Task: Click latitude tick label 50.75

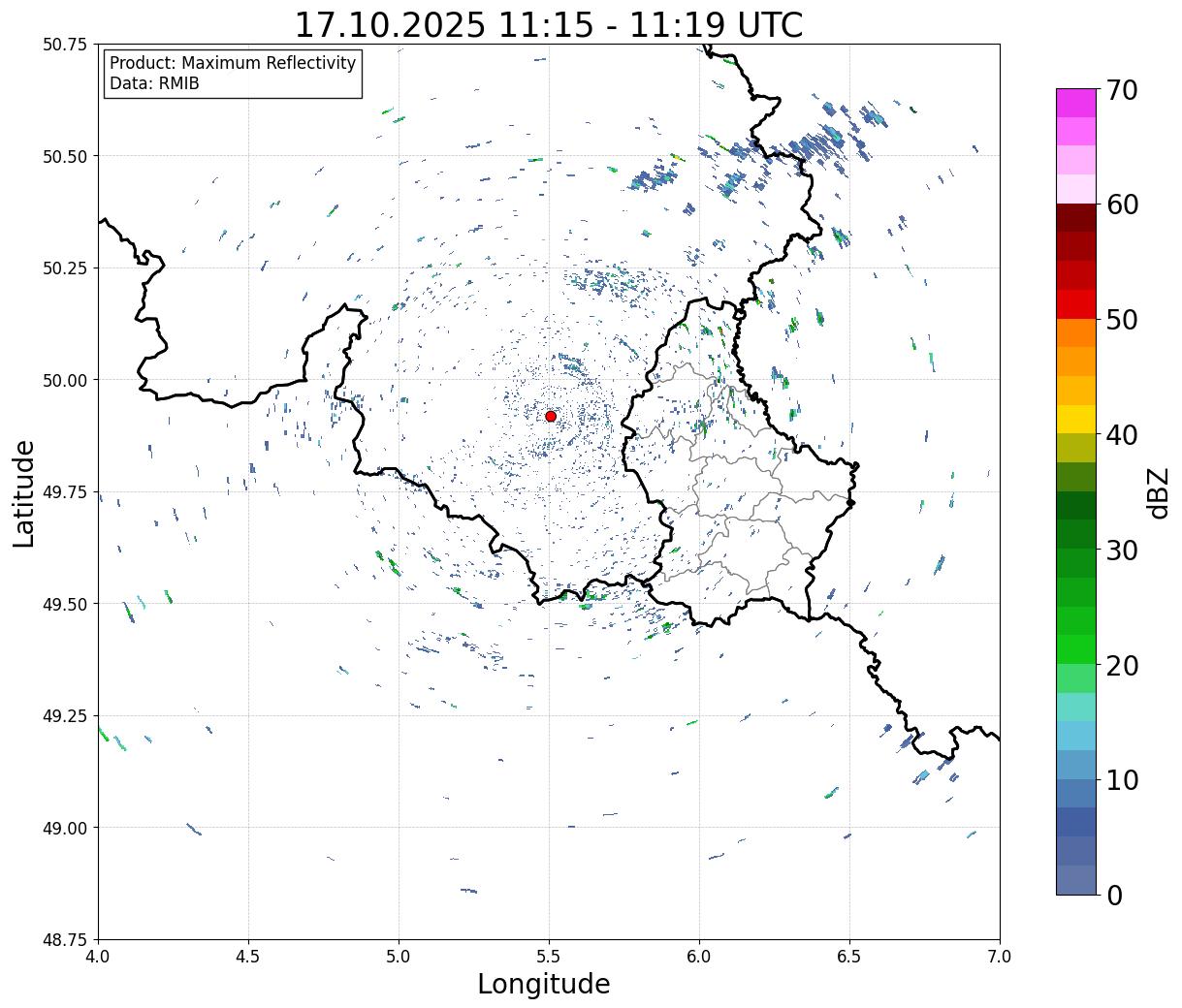Action: click(65, 45)
